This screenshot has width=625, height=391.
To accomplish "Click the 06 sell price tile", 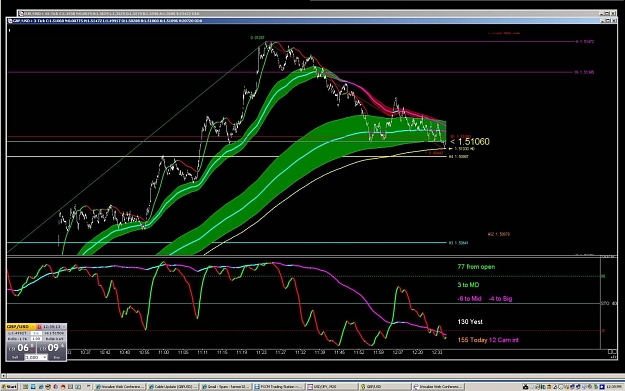I will tap(21, 348).
